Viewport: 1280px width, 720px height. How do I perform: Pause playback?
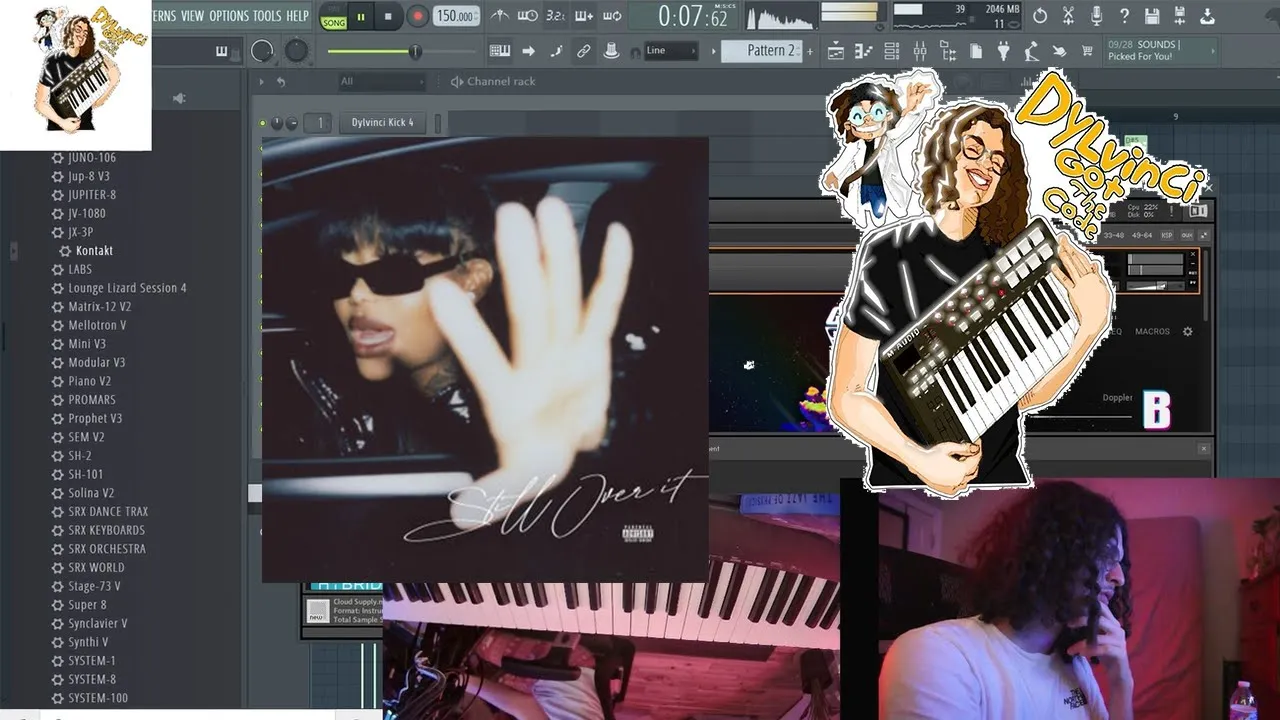point(361,17)
